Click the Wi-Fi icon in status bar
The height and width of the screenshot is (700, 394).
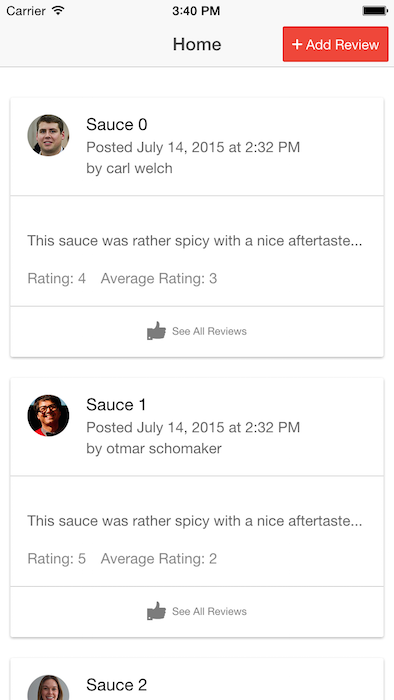tap(58, 10)
